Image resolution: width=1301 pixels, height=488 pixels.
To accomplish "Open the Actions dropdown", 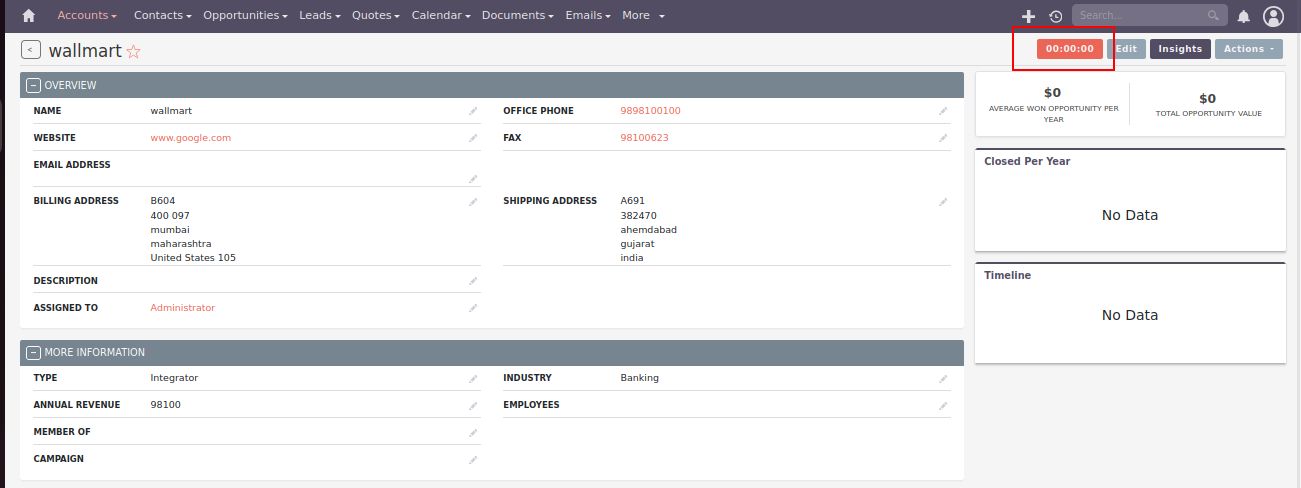I will [x=1248, y=49].
